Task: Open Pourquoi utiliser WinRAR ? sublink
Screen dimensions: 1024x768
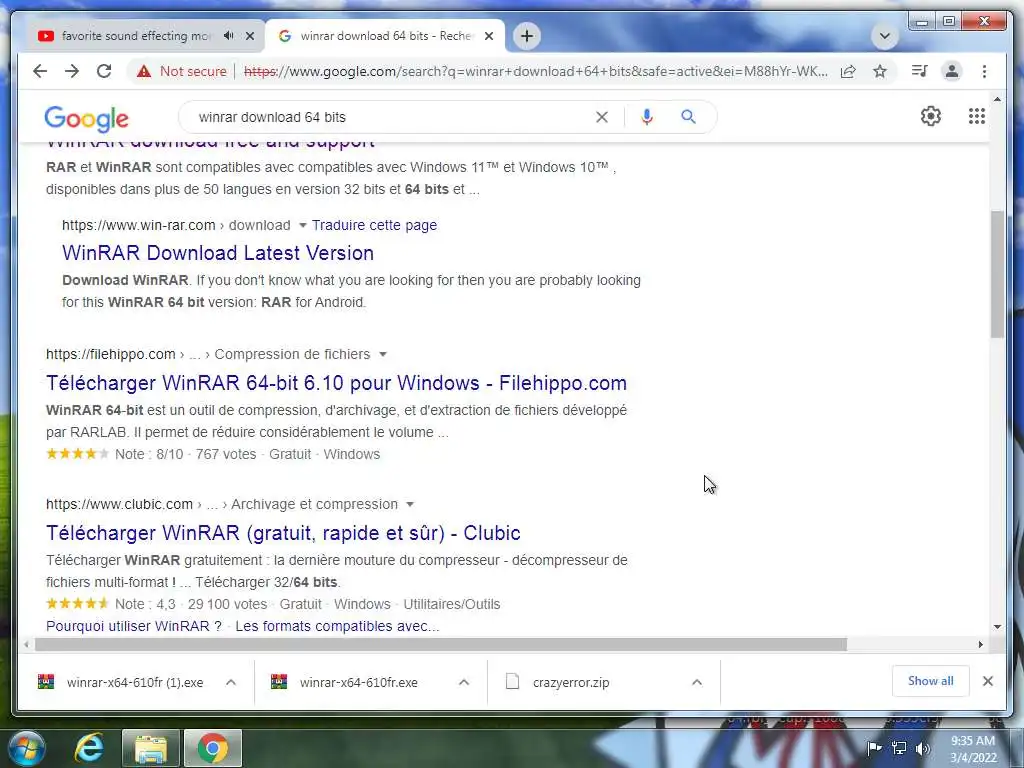Action: point(134,626)
